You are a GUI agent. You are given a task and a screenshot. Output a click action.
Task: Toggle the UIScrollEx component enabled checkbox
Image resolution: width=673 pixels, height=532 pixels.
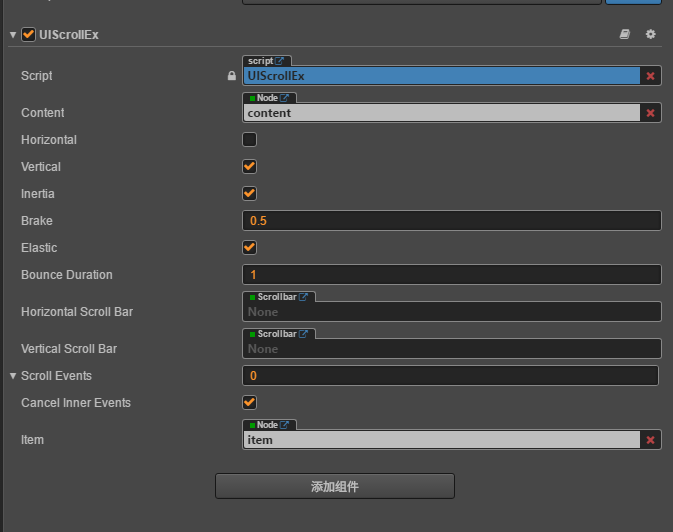(x=29, y=34)
